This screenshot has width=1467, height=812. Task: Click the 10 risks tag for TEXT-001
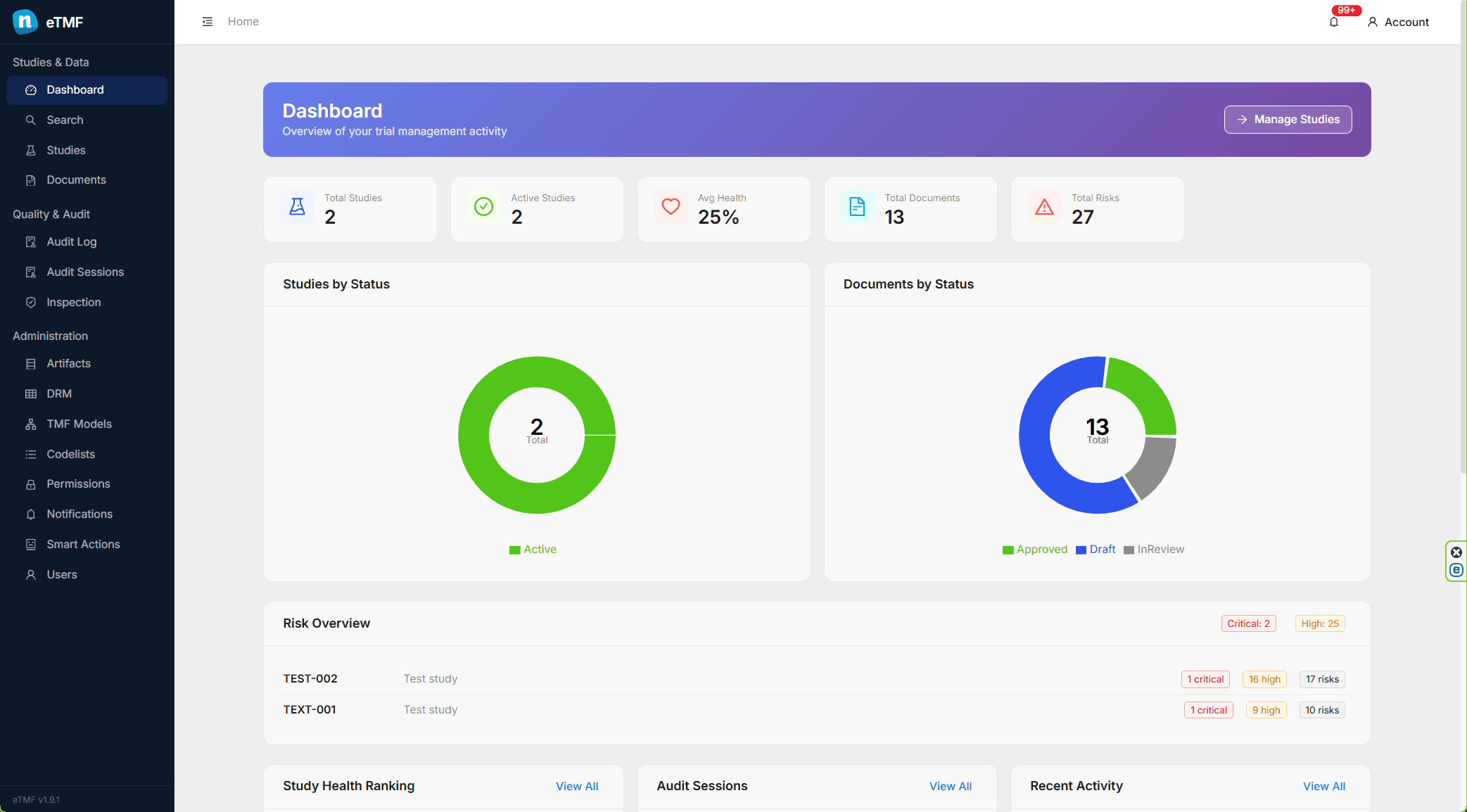tap(1322, 711)
